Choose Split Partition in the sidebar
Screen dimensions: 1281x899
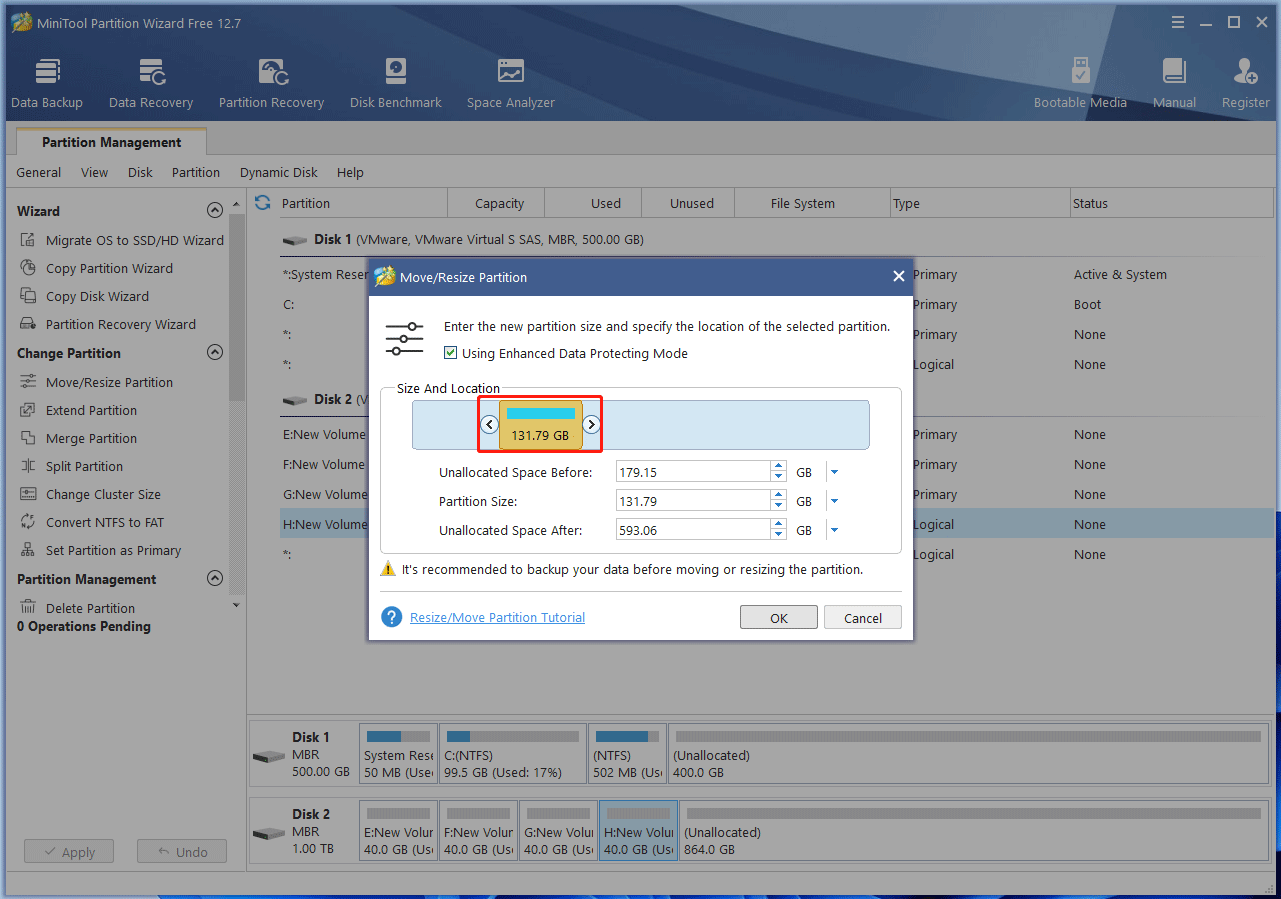click(84, 466)
